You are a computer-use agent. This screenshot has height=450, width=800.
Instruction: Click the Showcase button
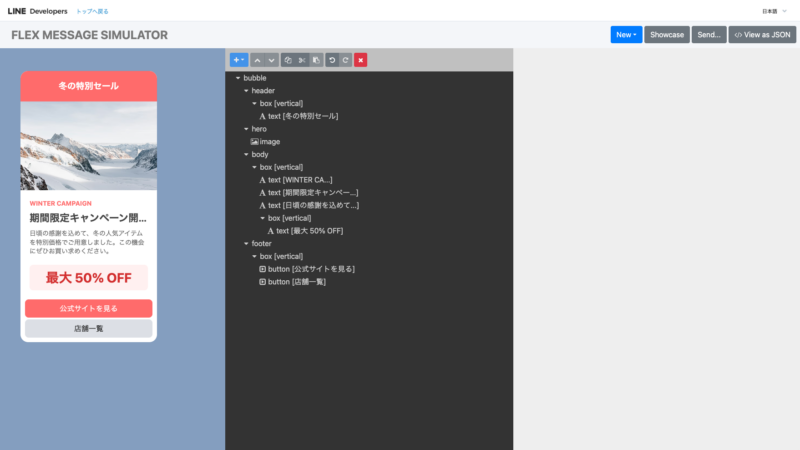click(x=667, y=35)
